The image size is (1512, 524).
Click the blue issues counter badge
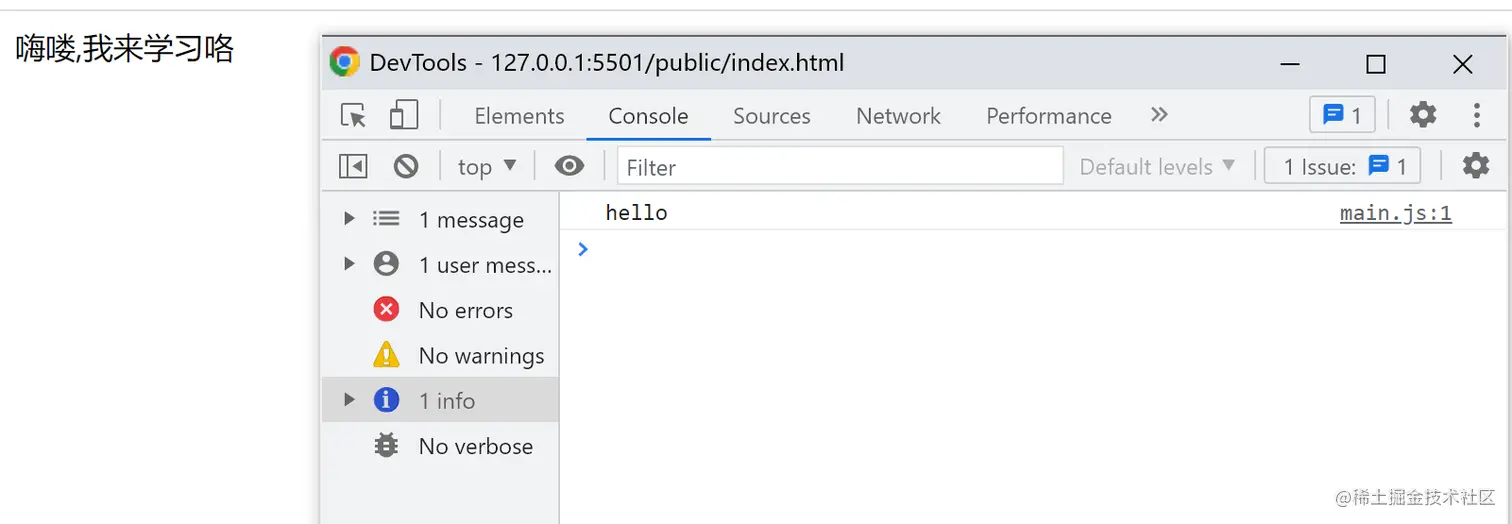pos(1342,115)
